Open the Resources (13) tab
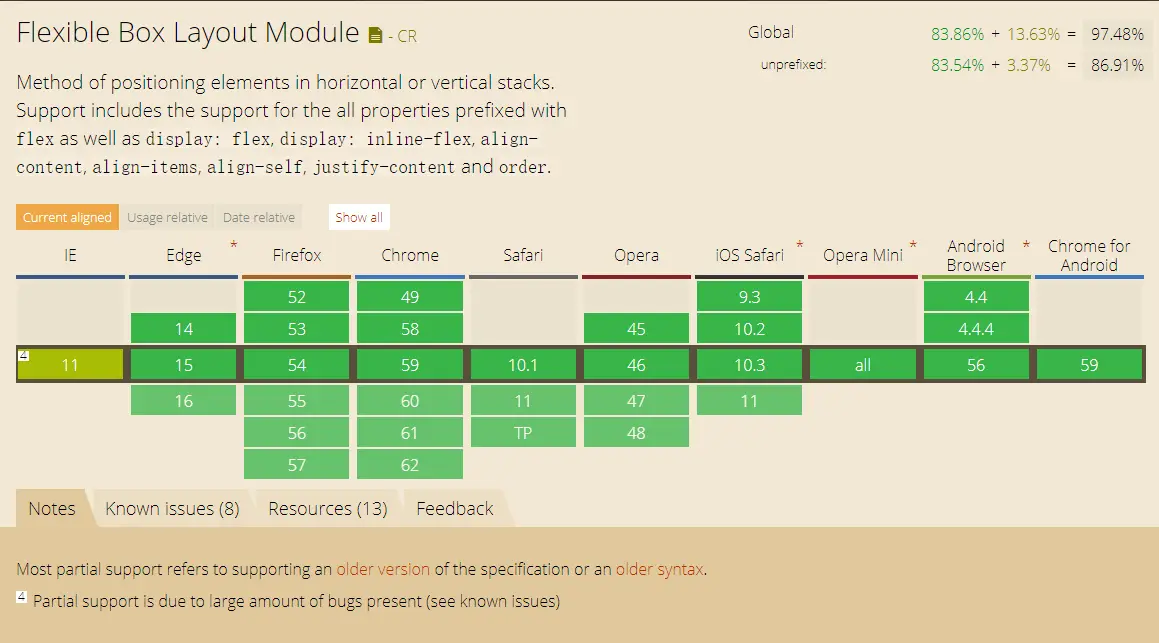Screen dimensions: 1159x643 click(x=327, y=509)
